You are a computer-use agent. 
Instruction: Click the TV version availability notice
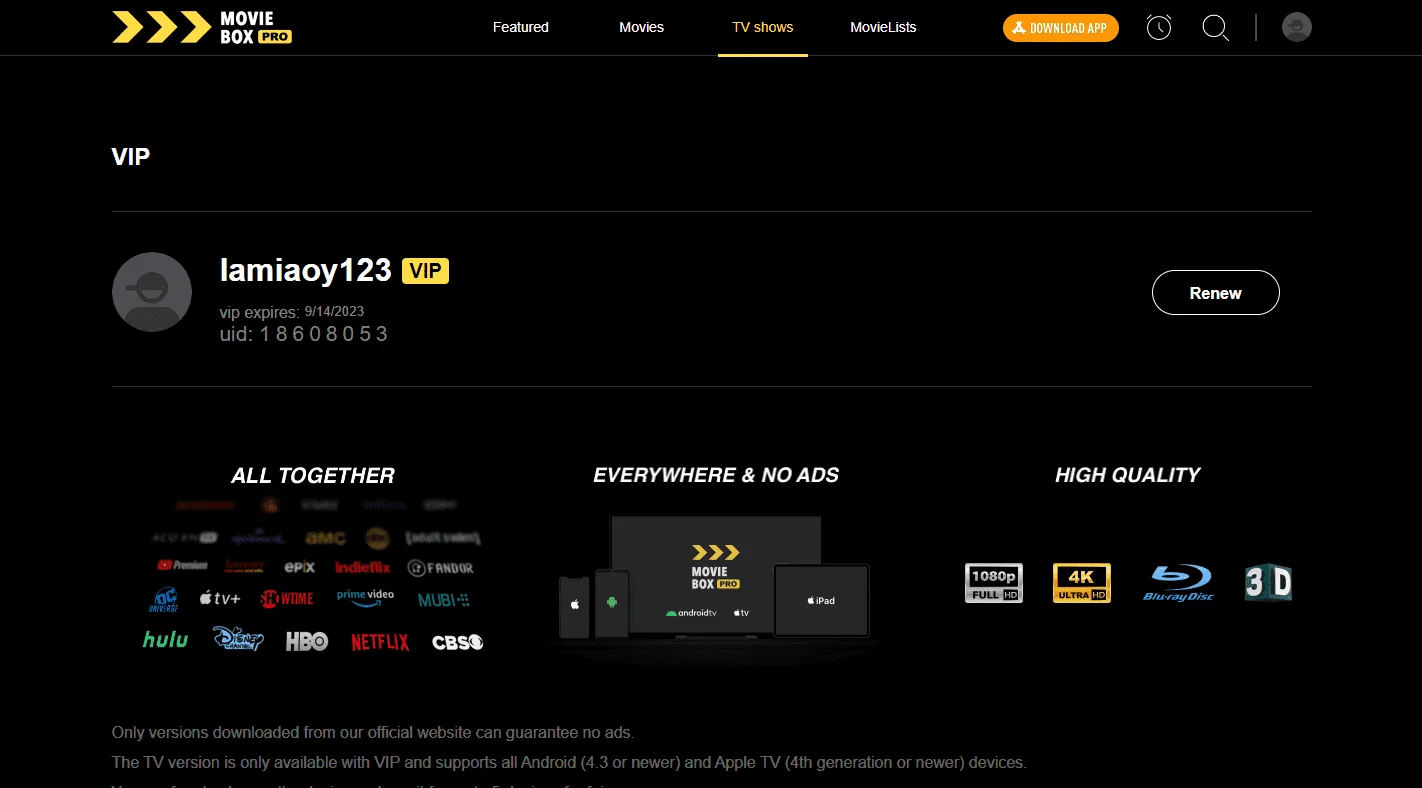(x=569, y=763)
